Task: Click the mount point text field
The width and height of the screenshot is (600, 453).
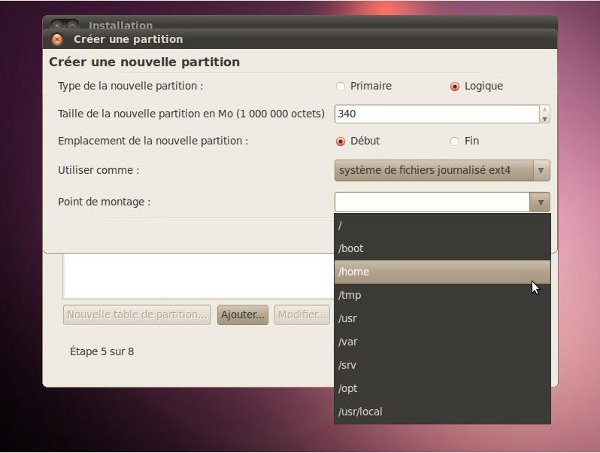Action: click(432, 202)
